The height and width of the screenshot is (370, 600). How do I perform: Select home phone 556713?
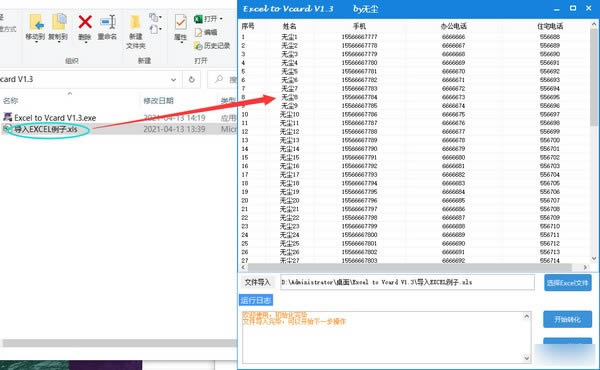550,252
